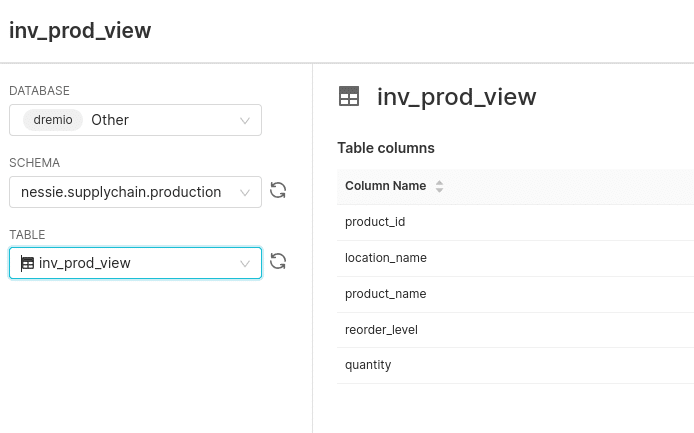
Task: Click the dremio backend badge
Action: click(53, 120)
